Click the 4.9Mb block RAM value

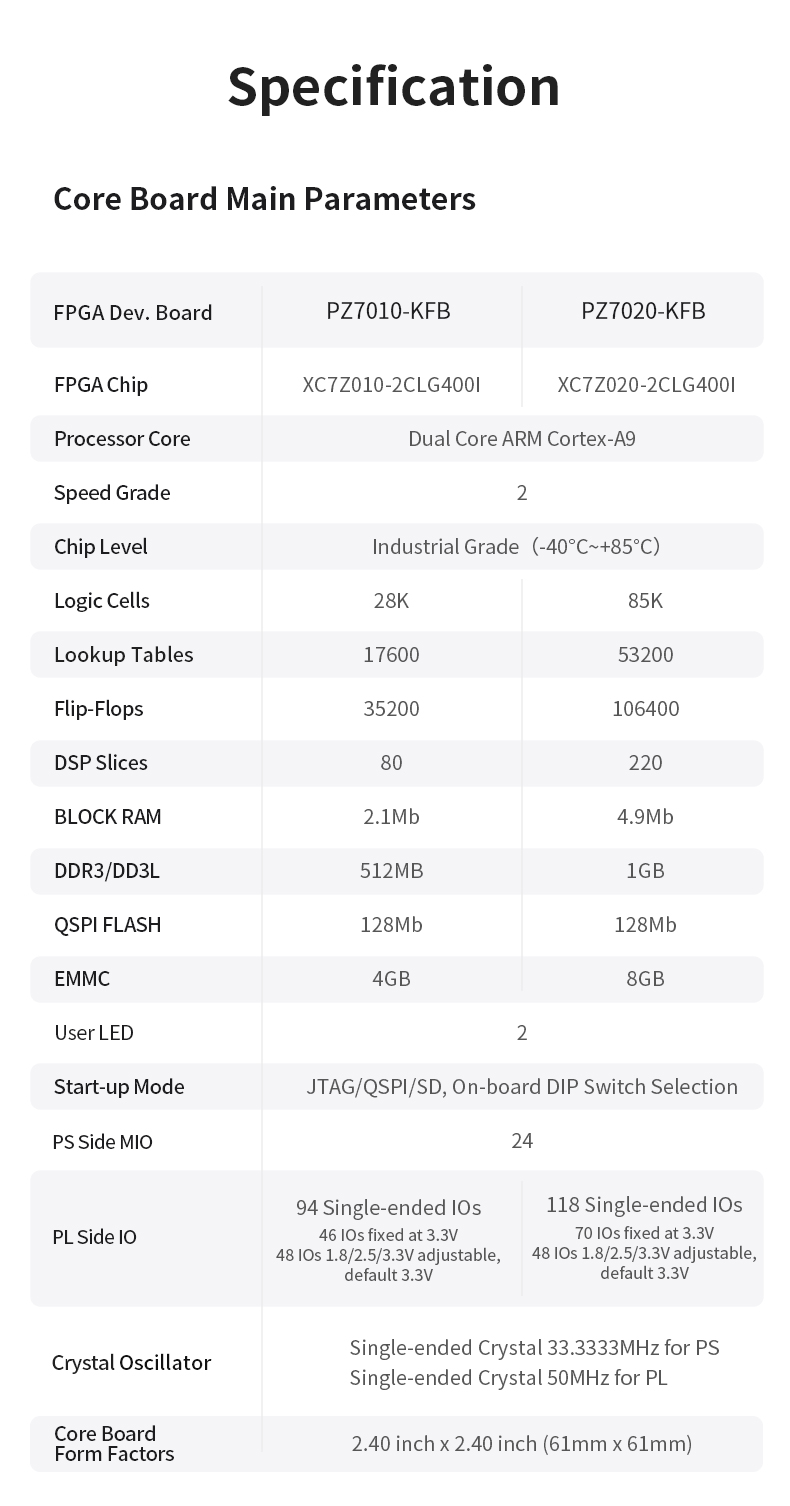(x=645, y=817)
